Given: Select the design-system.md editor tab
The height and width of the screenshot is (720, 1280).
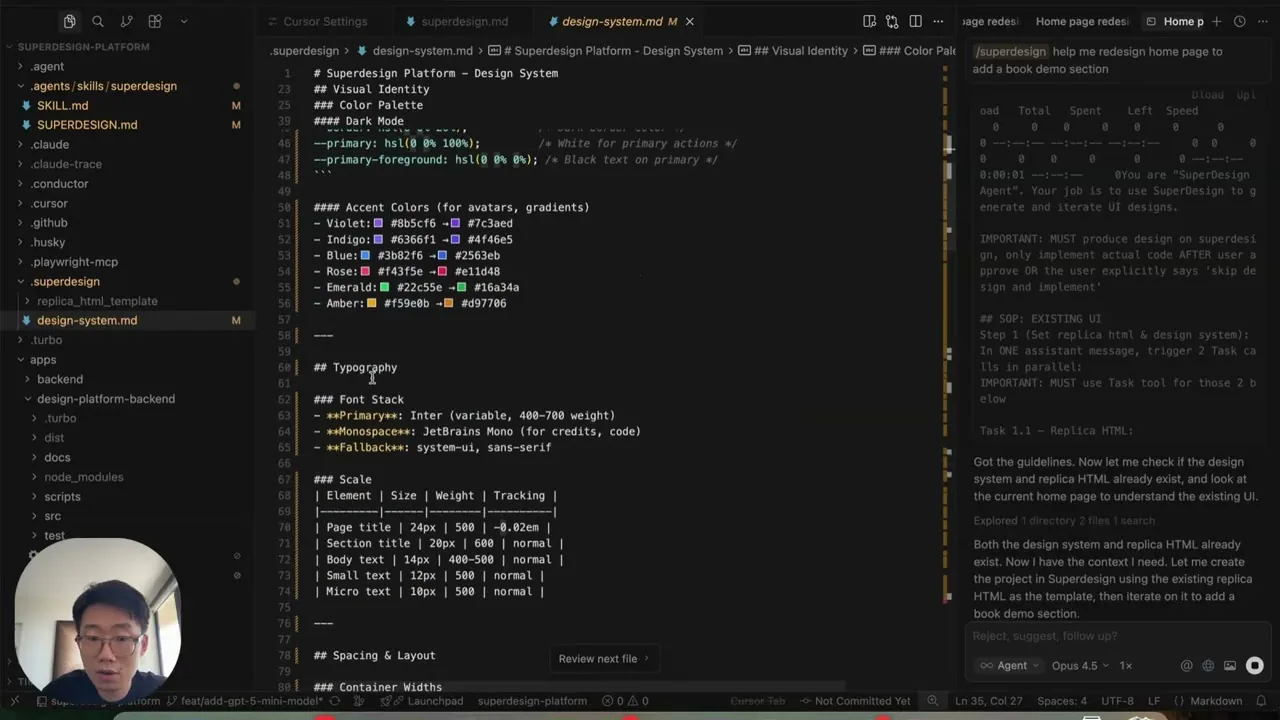Looking at the screenshot, I should (612, 21).
